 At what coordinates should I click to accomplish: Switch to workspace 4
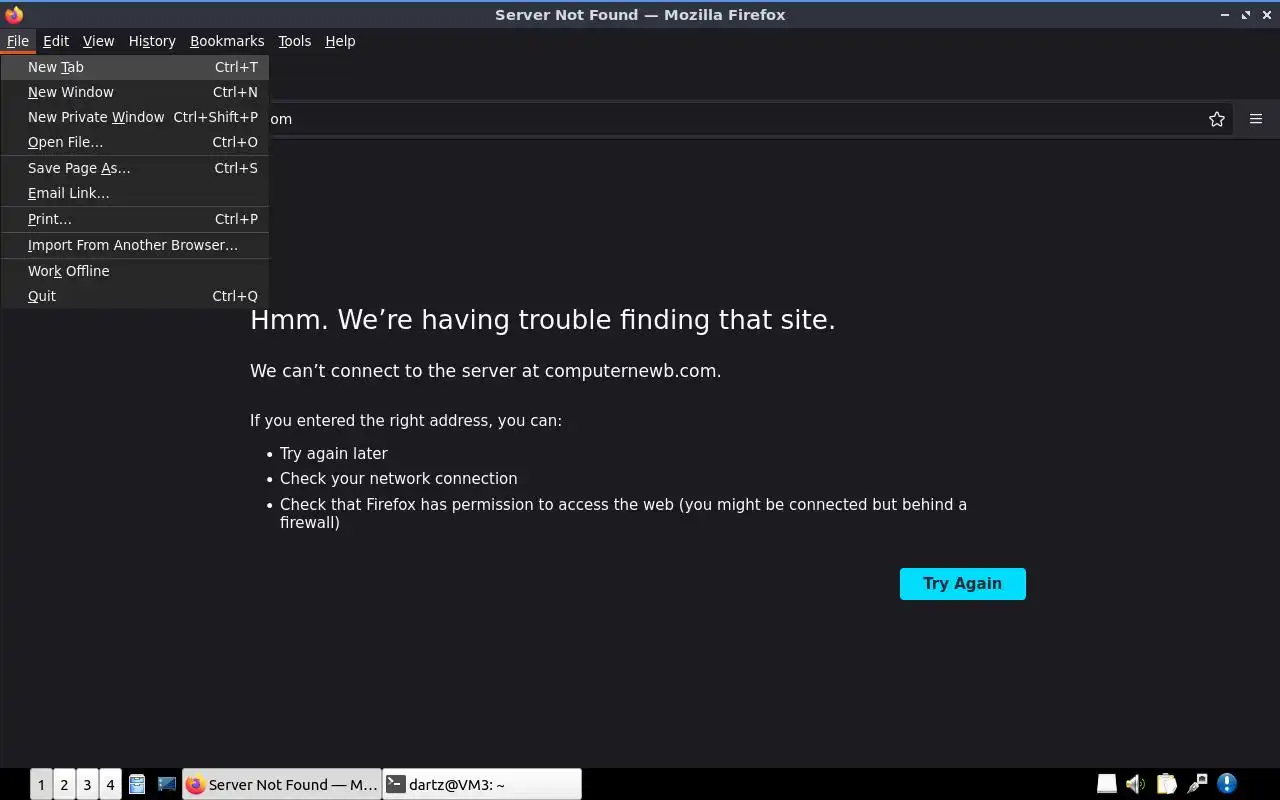[x=110, y=785]
